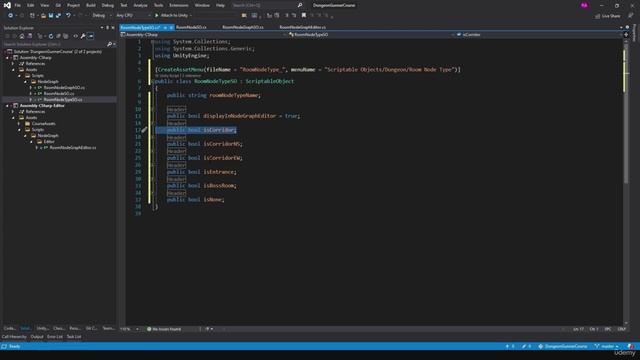
Task: Open the Build menu
Action: [x=91, y=5]
